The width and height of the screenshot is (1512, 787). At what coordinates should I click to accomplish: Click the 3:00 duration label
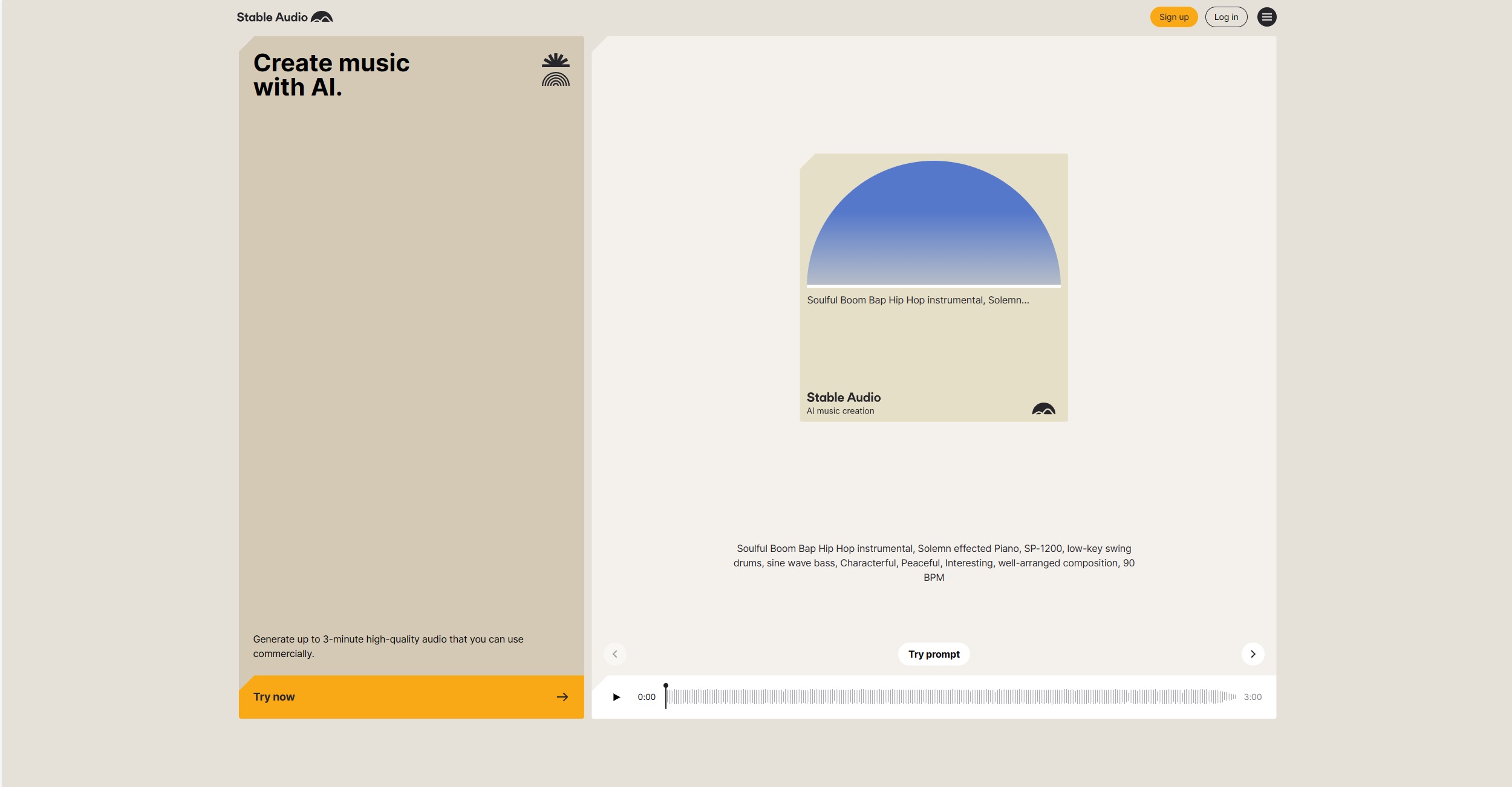pos(1252,697)
